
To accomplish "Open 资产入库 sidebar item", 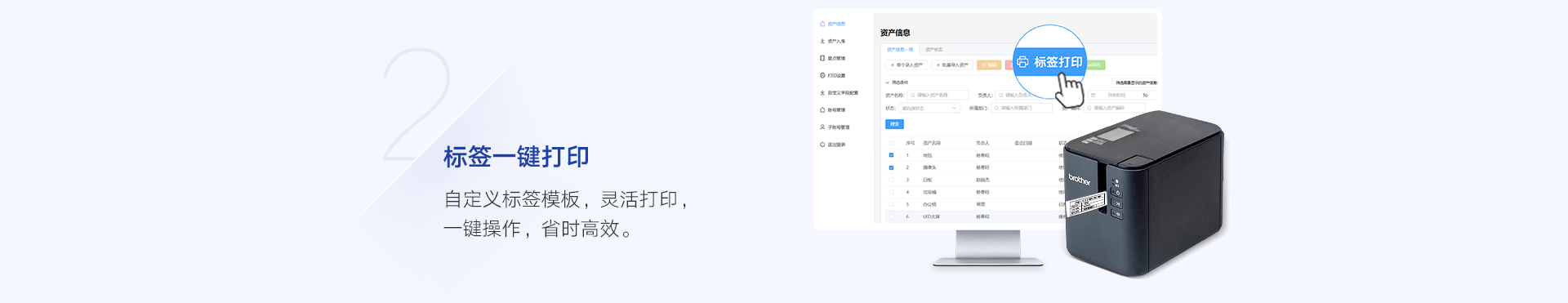I will click(x=833, y=42).
